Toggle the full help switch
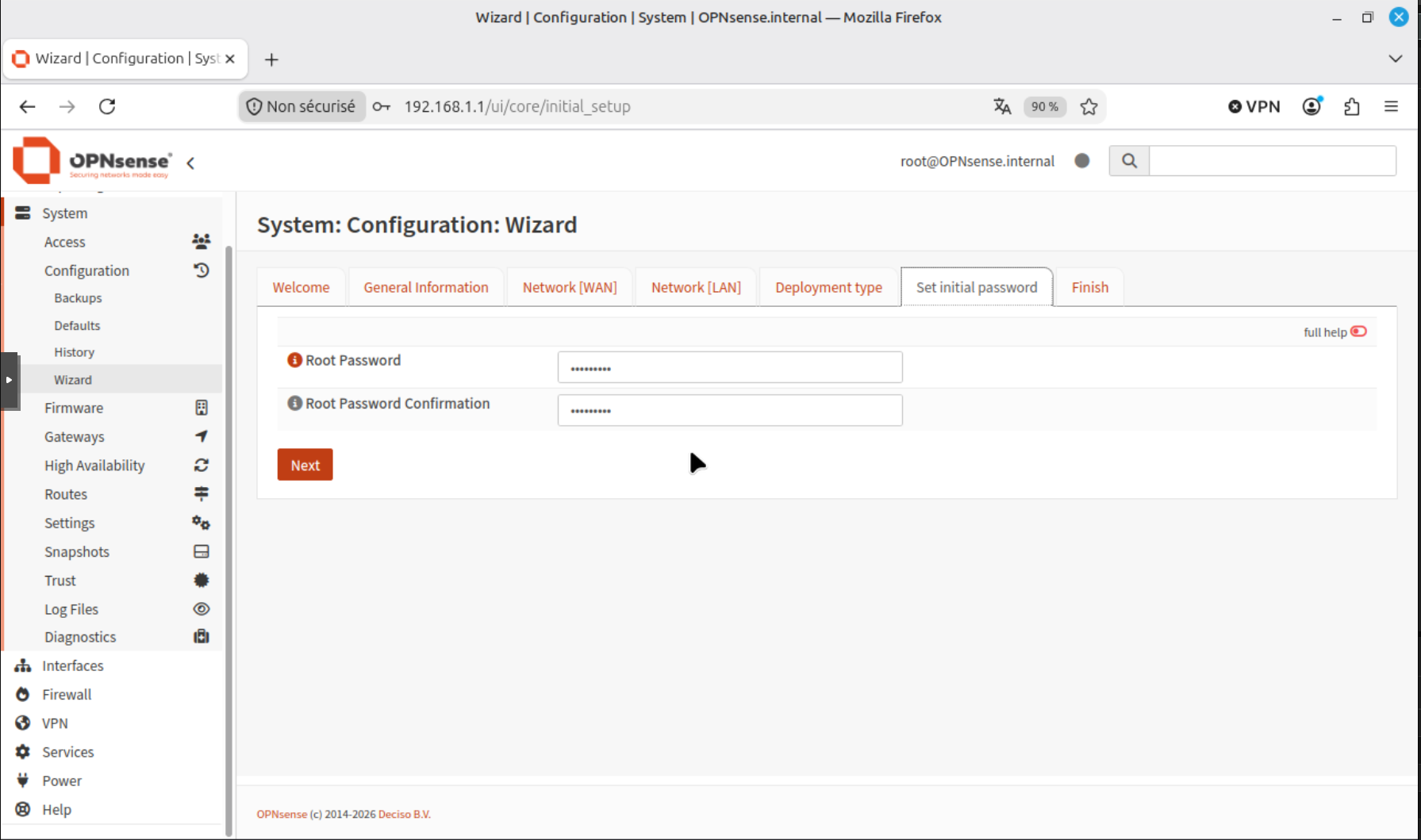Image resolution: width=1421 pixels, height=840 pixels. click(1359, 332)
